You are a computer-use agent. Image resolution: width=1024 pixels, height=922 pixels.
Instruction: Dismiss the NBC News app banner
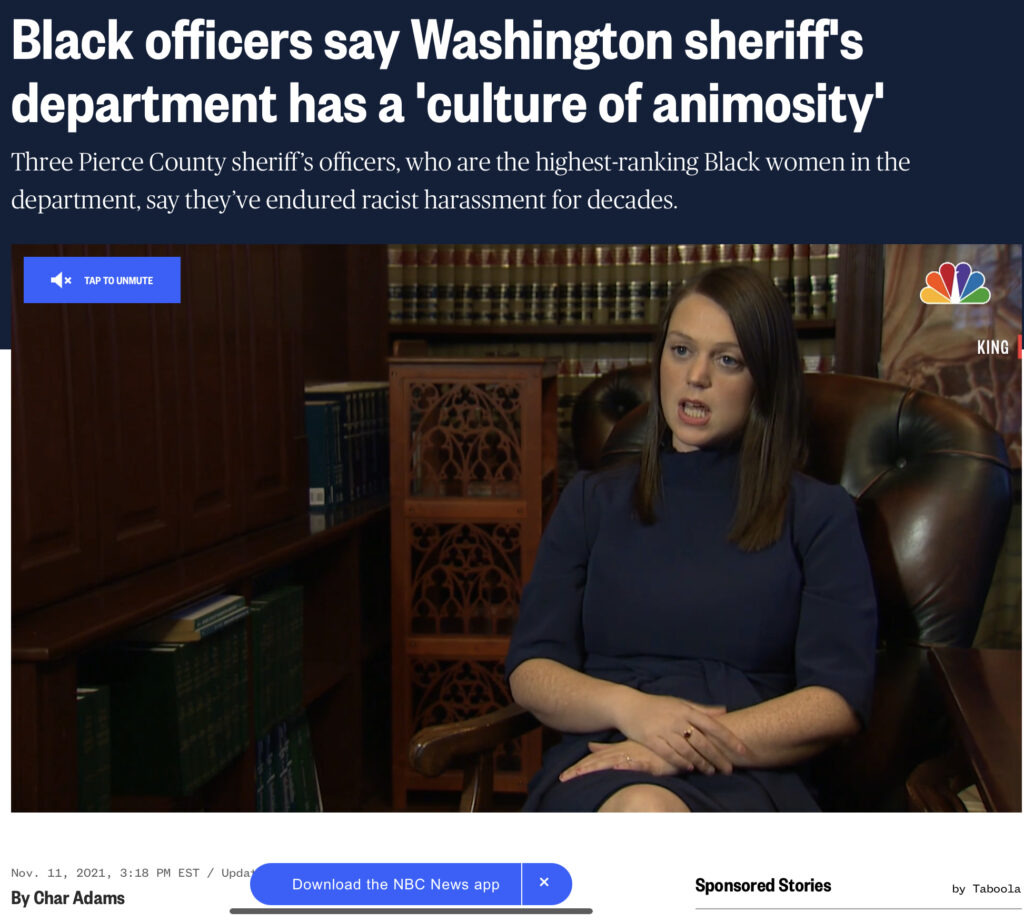545,883
